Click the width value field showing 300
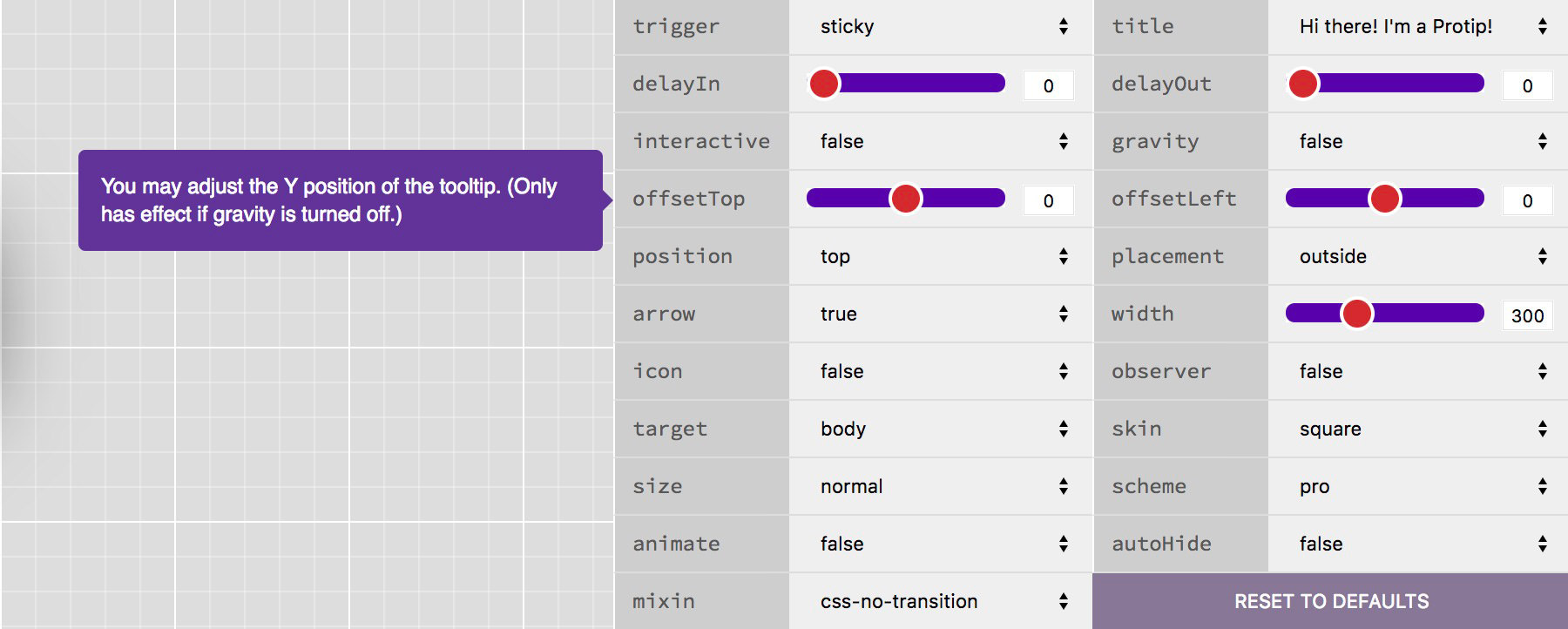Screen dimensions: 1568x629 tap(1527, 315)
